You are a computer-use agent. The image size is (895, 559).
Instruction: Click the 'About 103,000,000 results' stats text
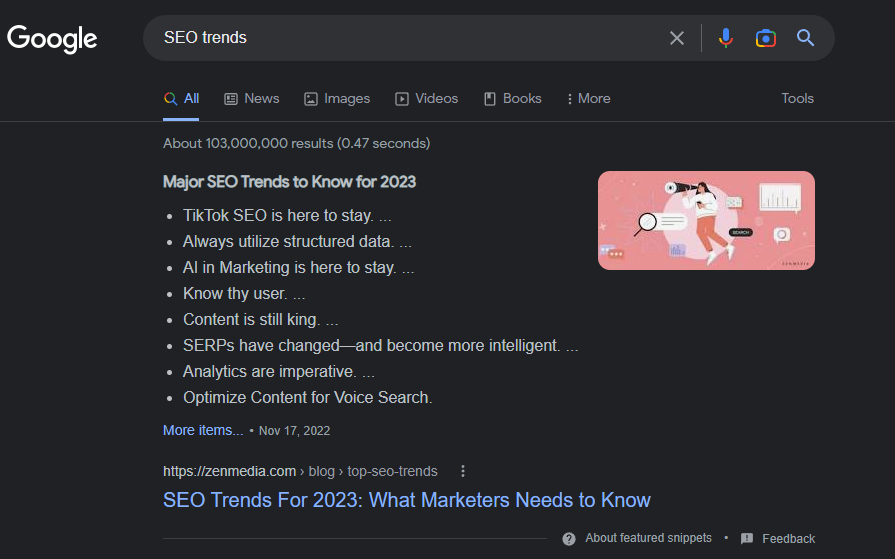(296, 143)
